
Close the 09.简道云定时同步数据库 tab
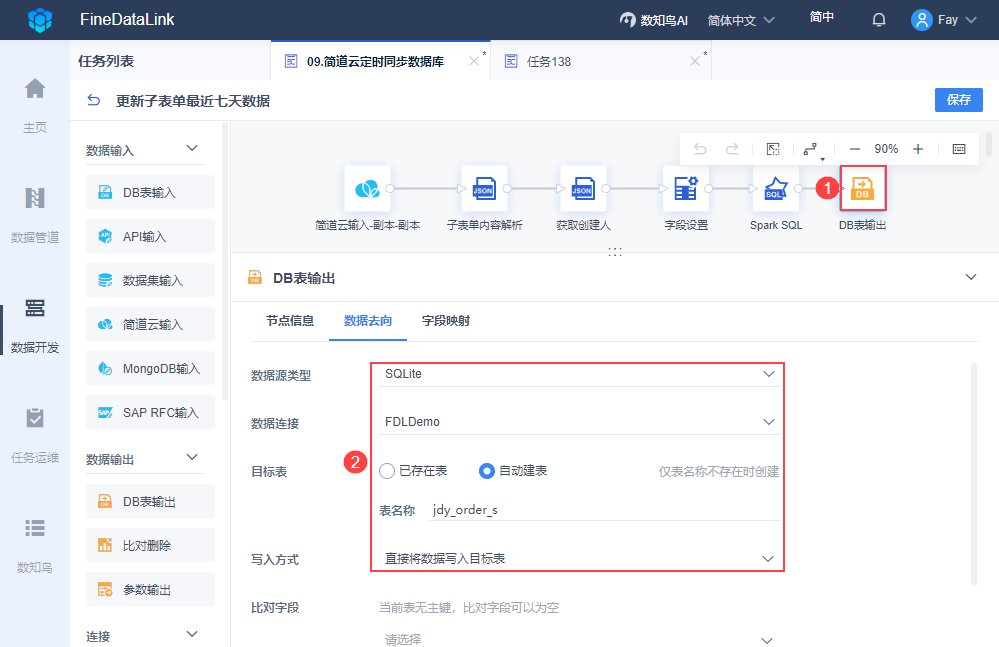point(473,61)
